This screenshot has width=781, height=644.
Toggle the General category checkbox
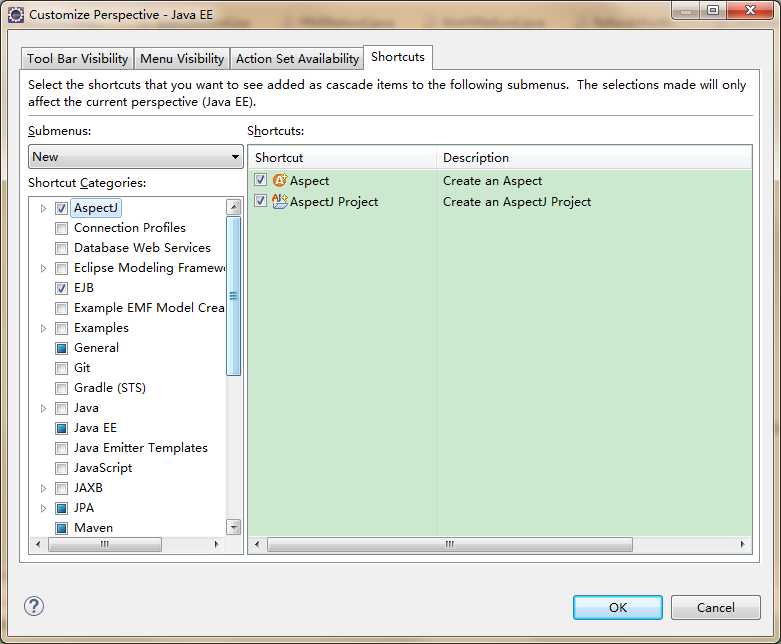61,348
